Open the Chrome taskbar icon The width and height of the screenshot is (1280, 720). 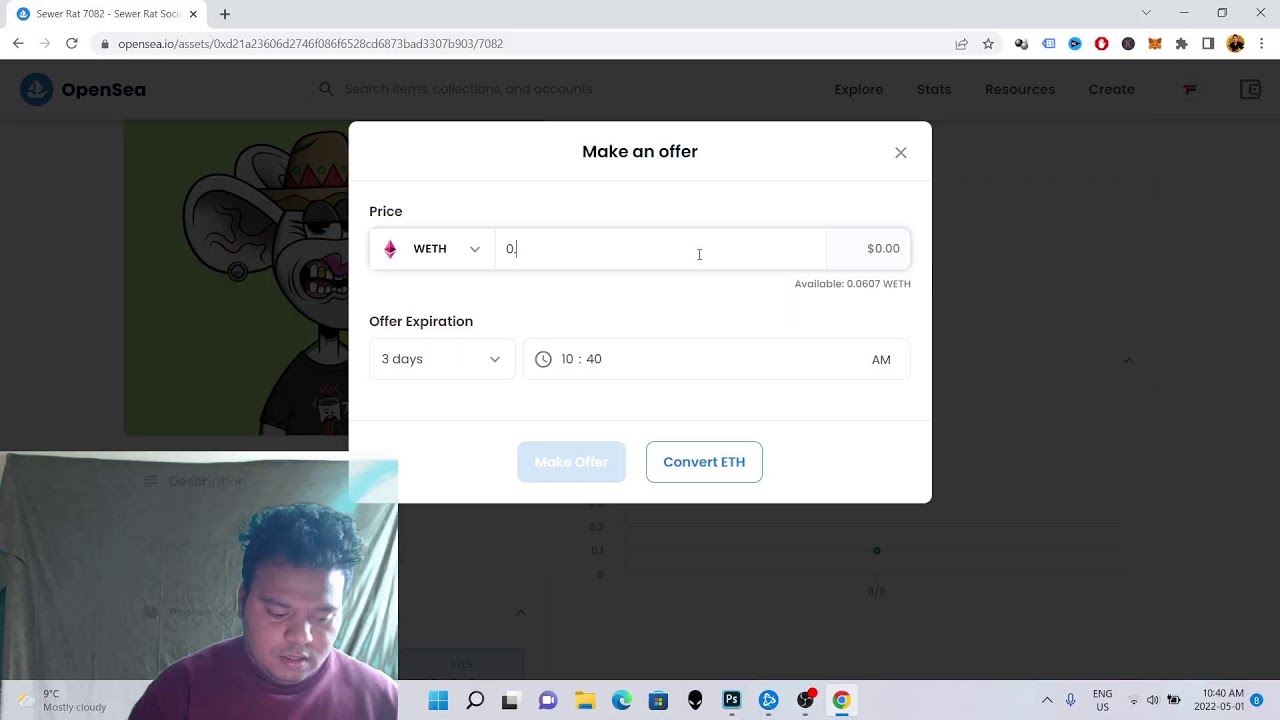click(x=842, y=700)
